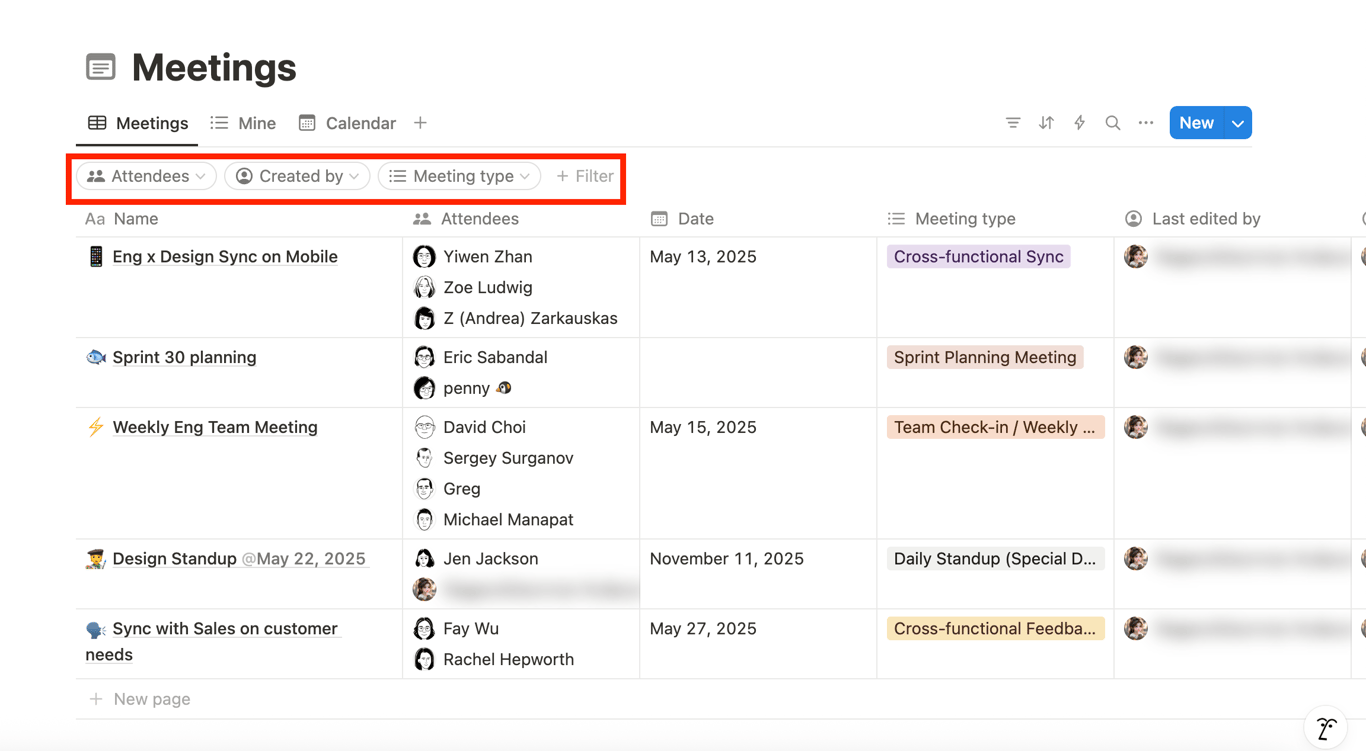Click the Meetings page title icon
The height and width of the screenshot is (751, 1366).
coord(101,67)
